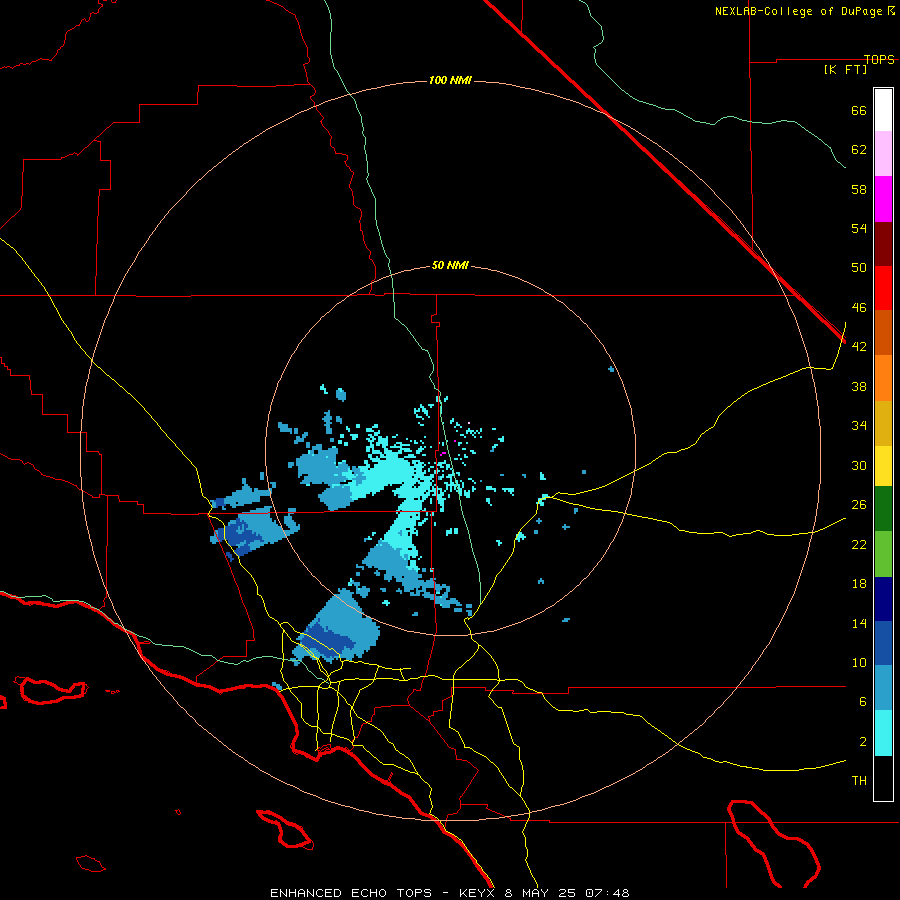Click the "14" legend value
The height and width of the screenshot is (900, 900).
859,623
